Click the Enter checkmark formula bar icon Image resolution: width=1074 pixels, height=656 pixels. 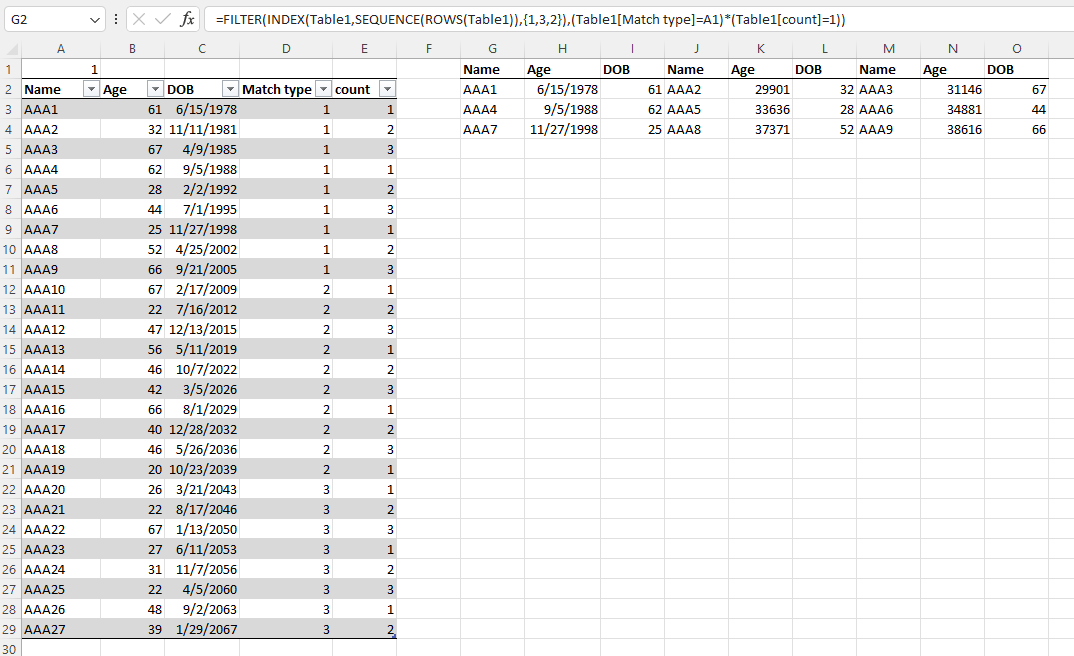pos(162,19)
